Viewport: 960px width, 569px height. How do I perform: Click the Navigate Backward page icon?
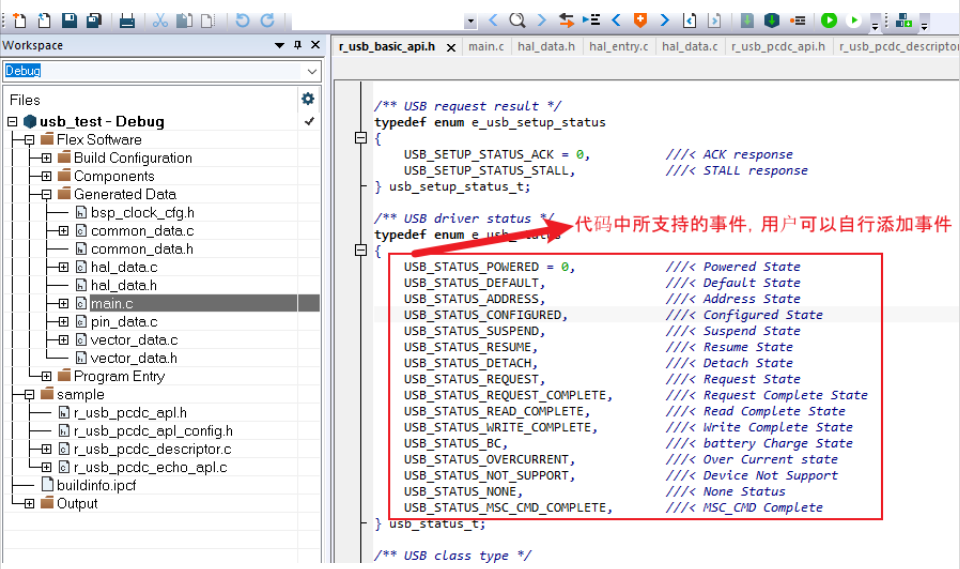(x=689, y=21)
